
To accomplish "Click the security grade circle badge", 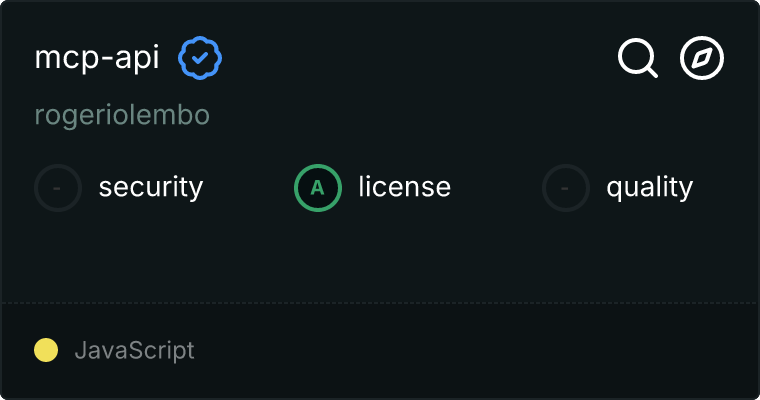I will (58, 187).
